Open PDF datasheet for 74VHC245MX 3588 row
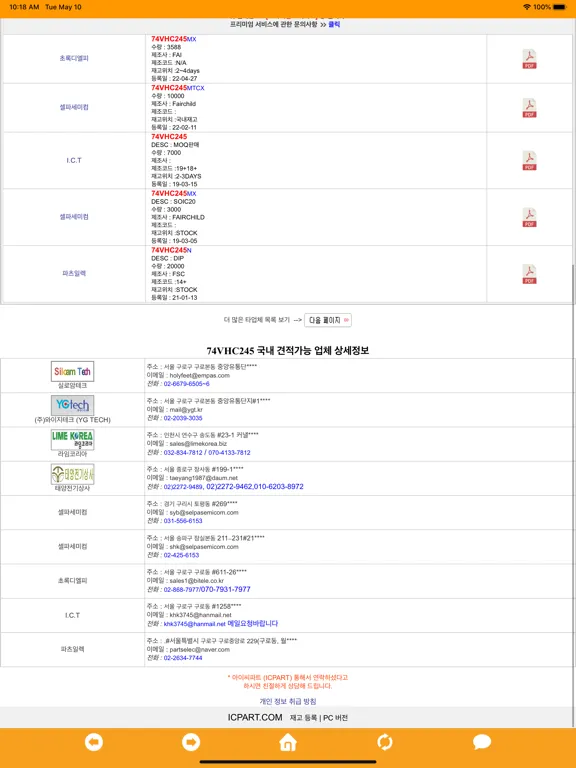Screen dimensions: 576x768 (x=529, y=59)
